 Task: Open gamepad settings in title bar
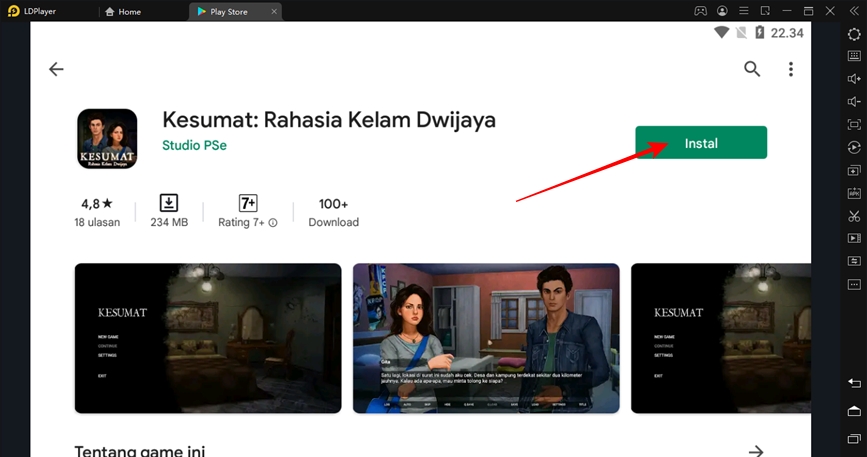click(x=701, y=11)
